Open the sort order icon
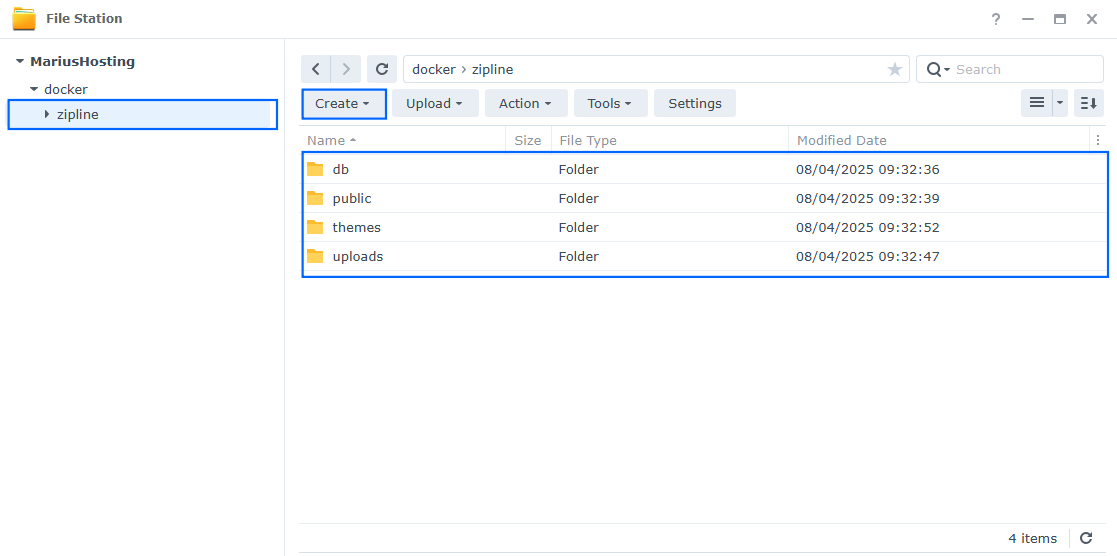Image resolution: width=1117 pixels, height=556 pixels. (x=1089, y=103)
